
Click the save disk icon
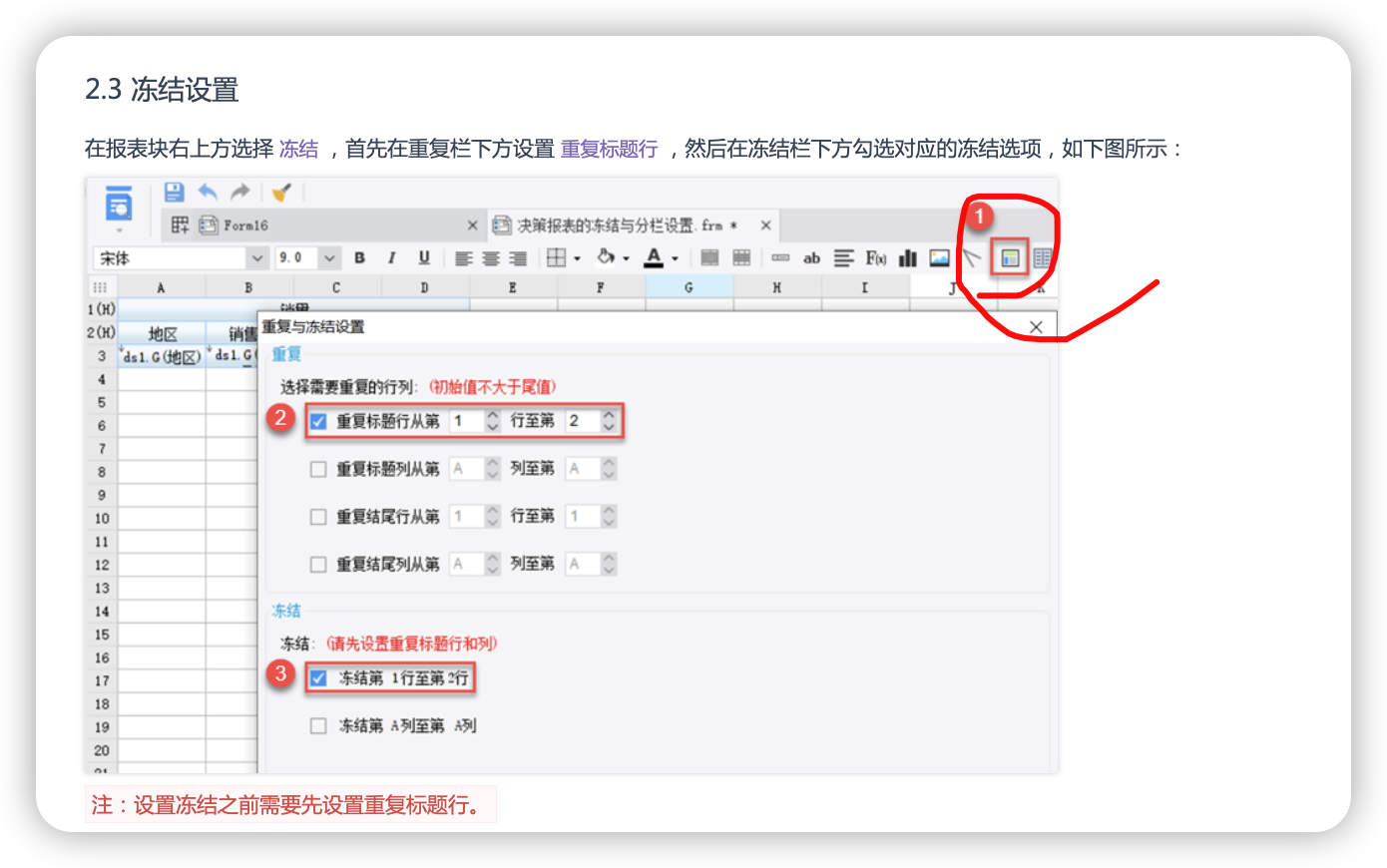pos(175,192)
